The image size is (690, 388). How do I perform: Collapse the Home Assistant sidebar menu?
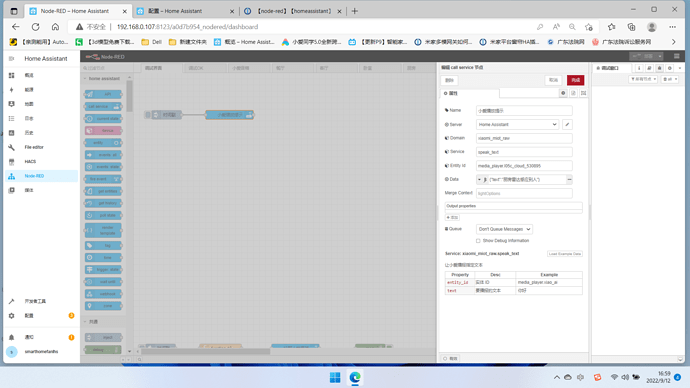(11, 59)
